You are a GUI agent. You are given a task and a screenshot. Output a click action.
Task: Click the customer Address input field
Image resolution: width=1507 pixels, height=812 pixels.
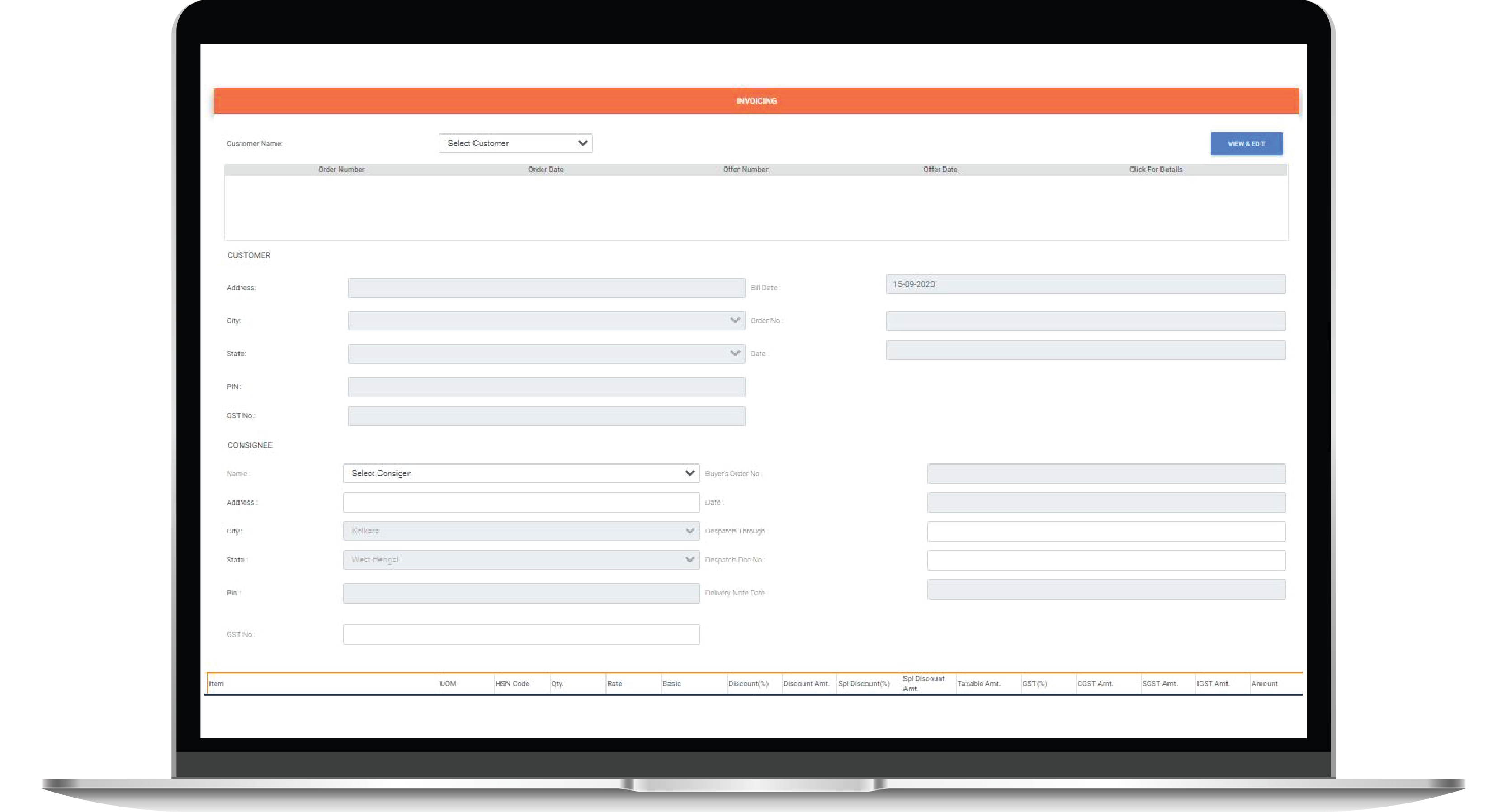click(x=546, y=288)
